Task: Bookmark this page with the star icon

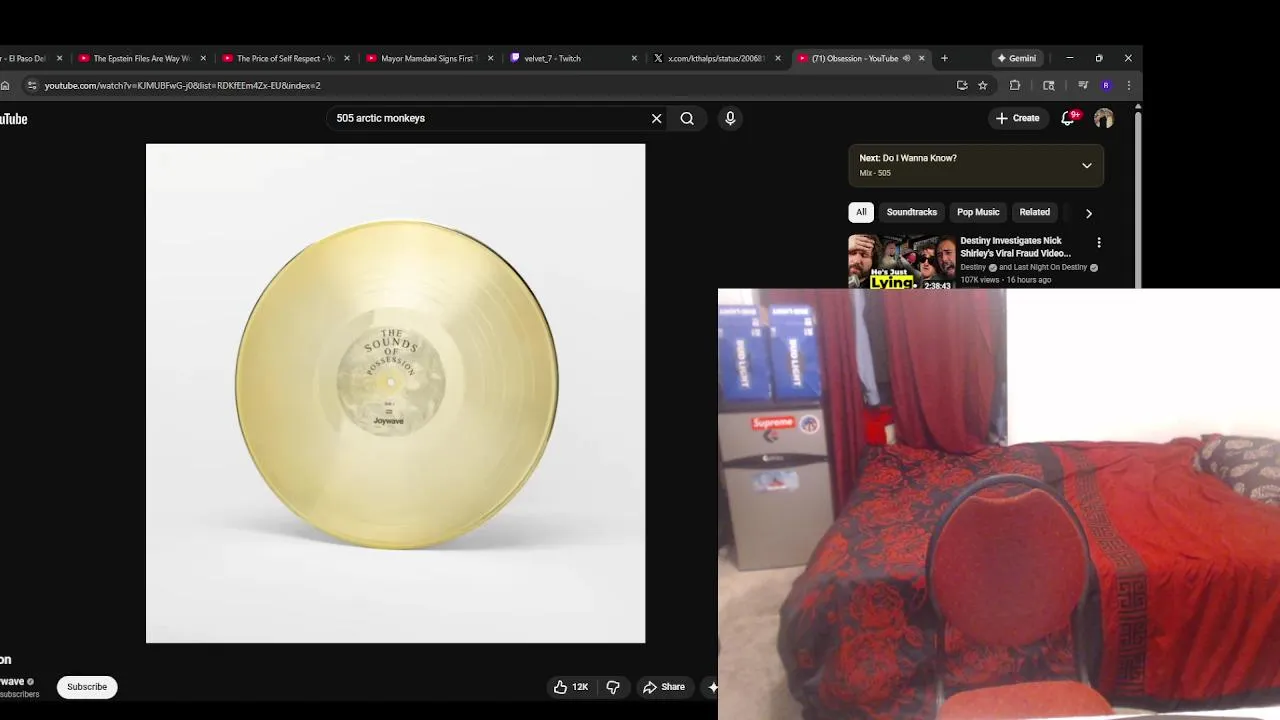Action: [x=983, y=85]
